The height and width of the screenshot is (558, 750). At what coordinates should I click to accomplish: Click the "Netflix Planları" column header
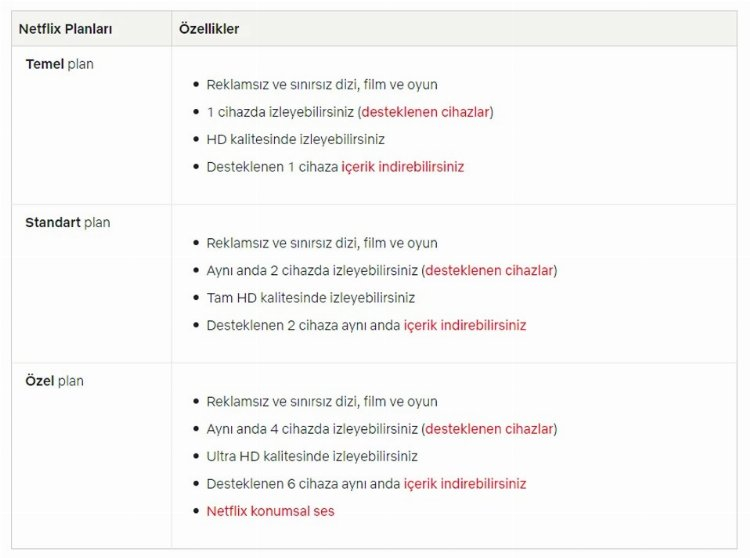[66, 29]
